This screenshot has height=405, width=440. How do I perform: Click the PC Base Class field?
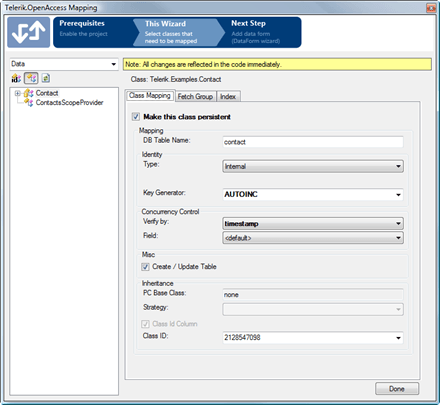[313, 295]
